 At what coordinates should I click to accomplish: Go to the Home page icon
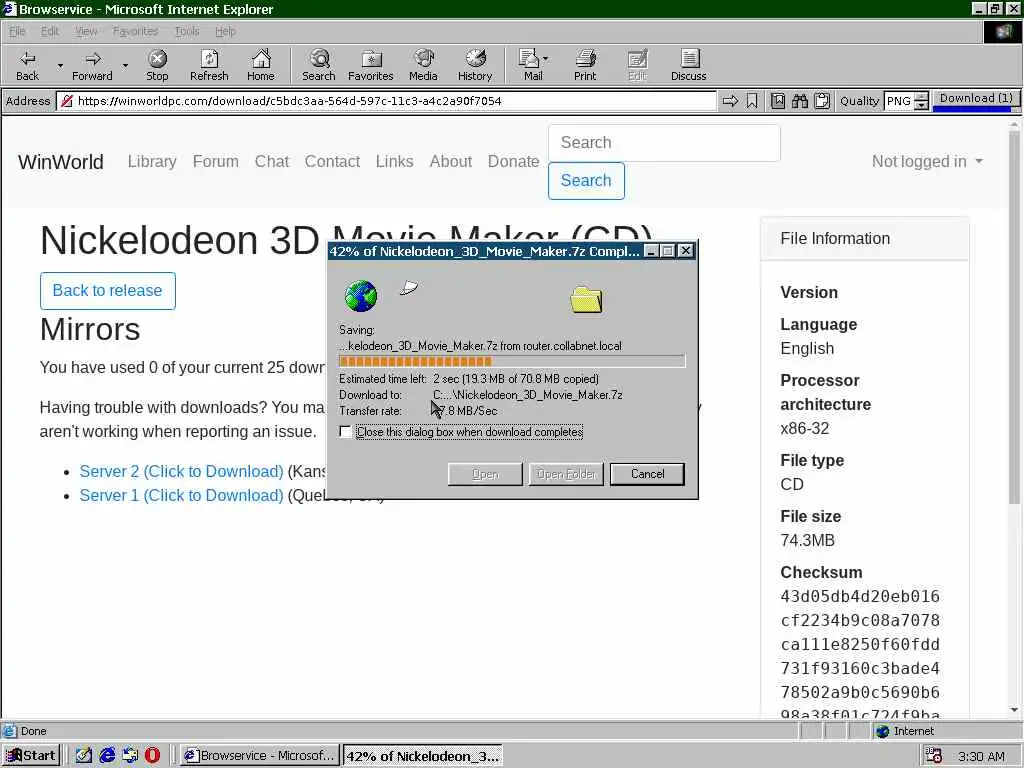261,65
